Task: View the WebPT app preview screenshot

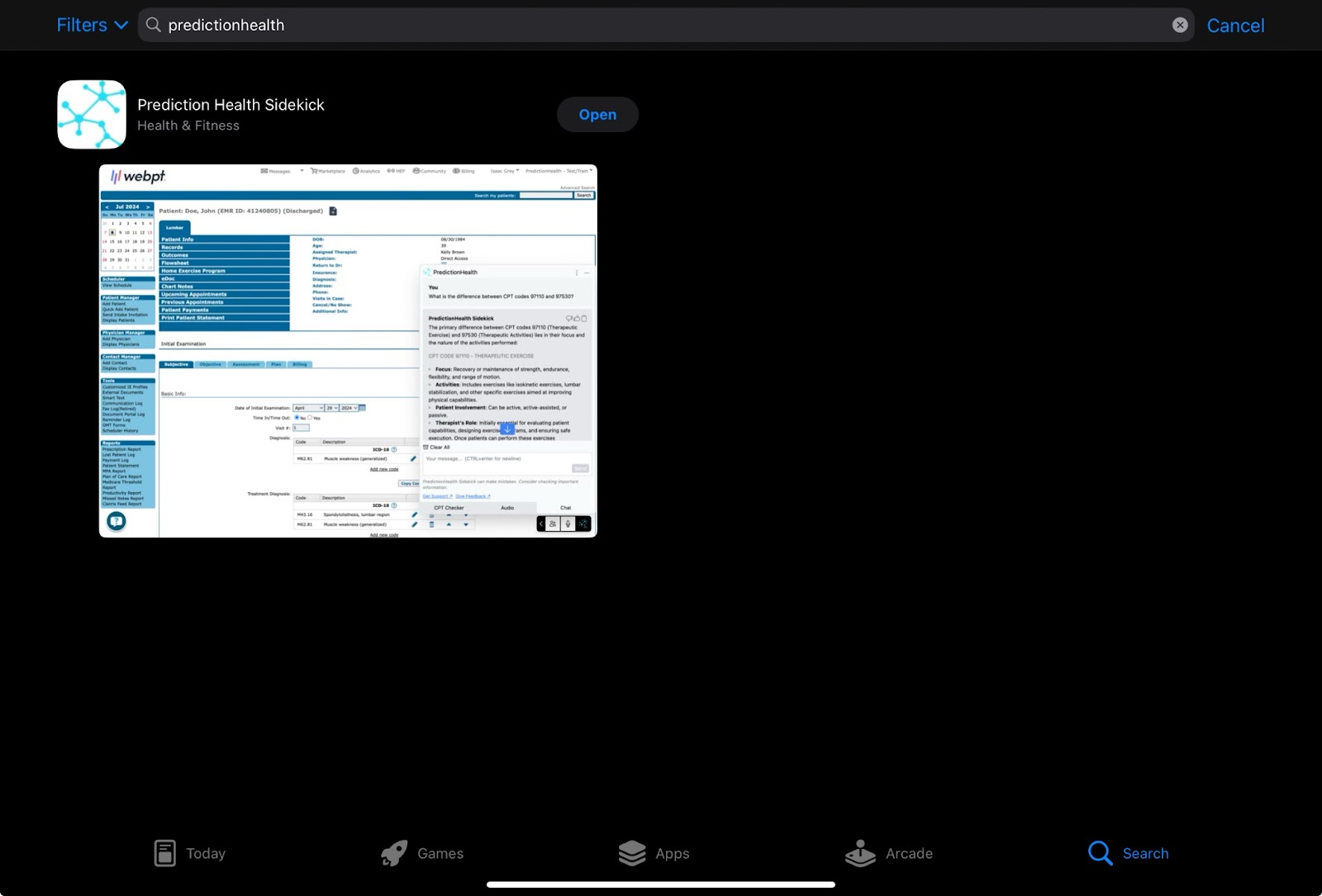Action: [348, 351]
